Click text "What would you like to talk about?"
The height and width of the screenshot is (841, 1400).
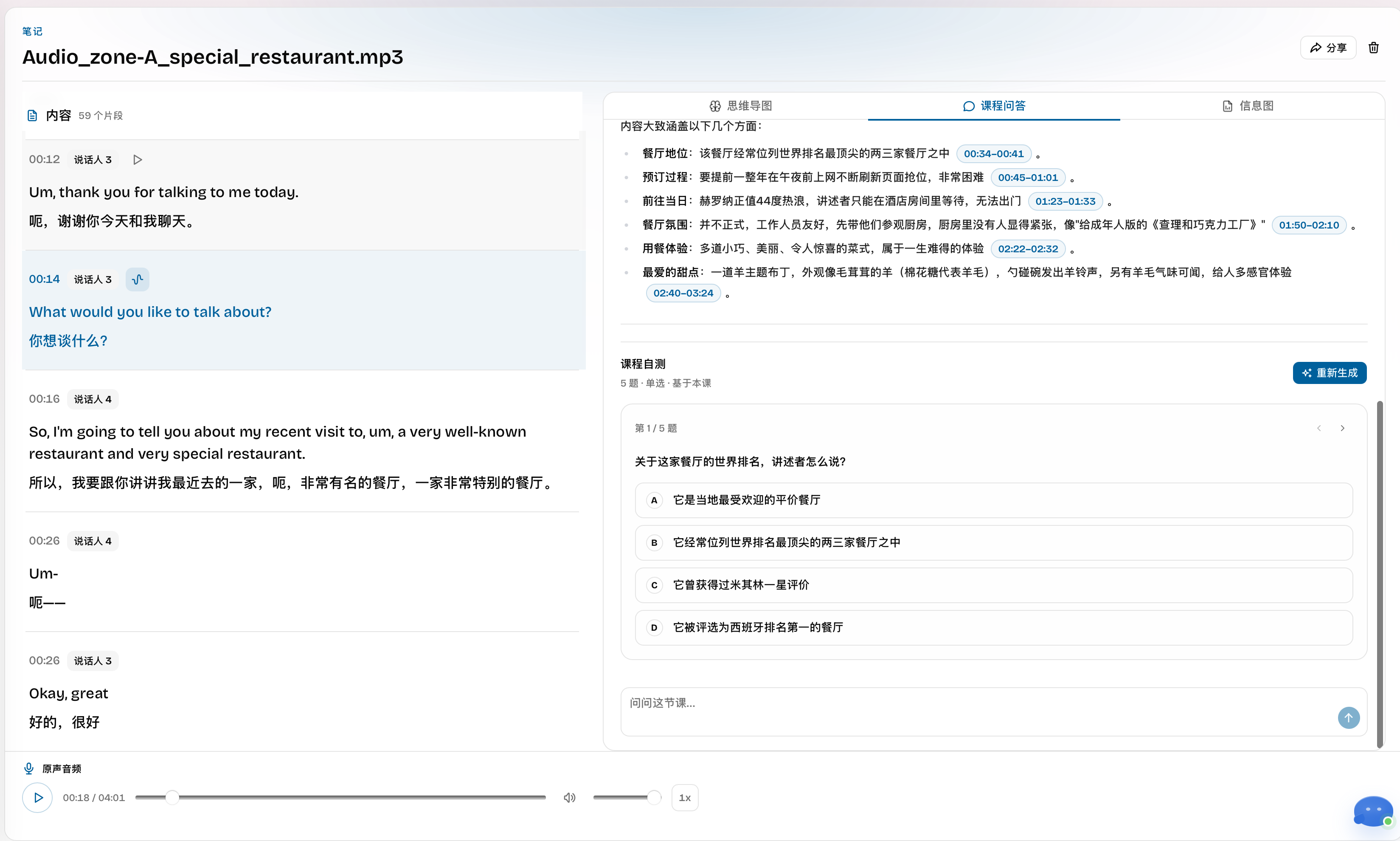[x=150, y=312]
